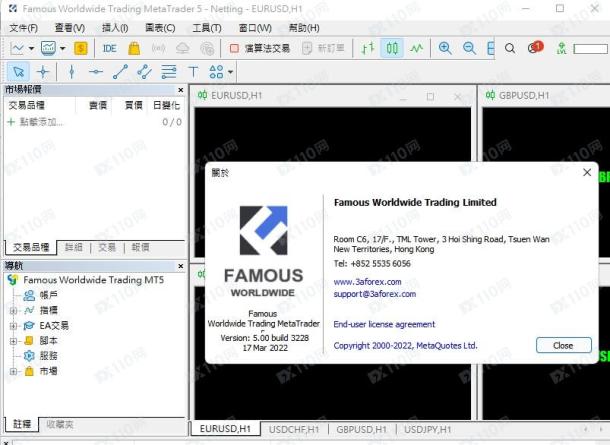This screenshot has width=610, height=445.
Task: Select the crosshair tool
Action: [43, 72]
